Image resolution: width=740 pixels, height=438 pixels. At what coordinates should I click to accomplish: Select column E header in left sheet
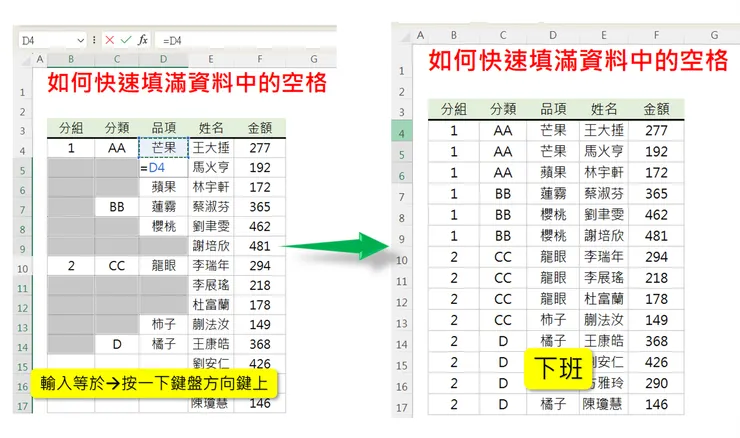point(210,59)
